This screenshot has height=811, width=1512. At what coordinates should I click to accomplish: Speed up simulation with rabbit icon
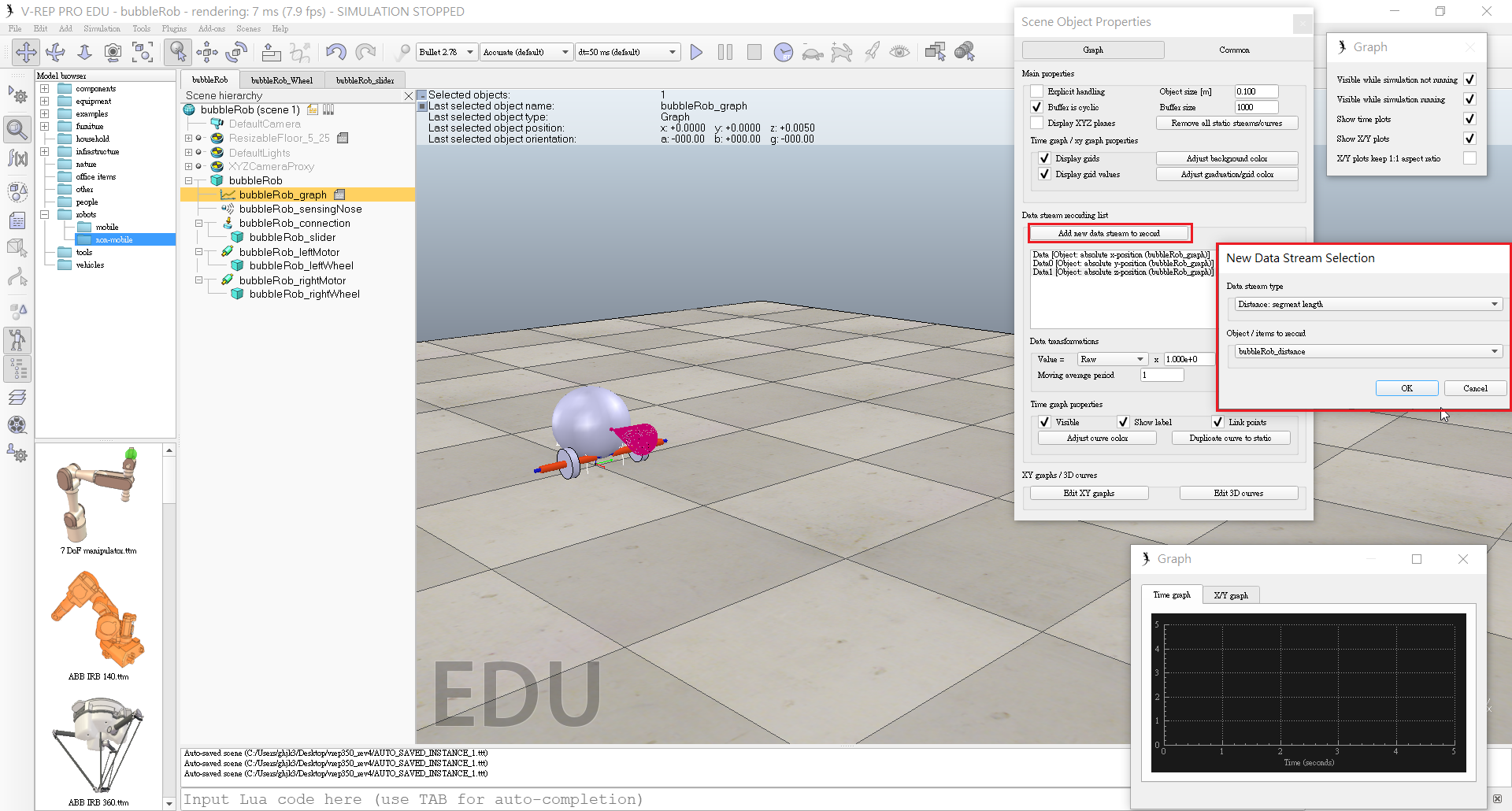842,52
